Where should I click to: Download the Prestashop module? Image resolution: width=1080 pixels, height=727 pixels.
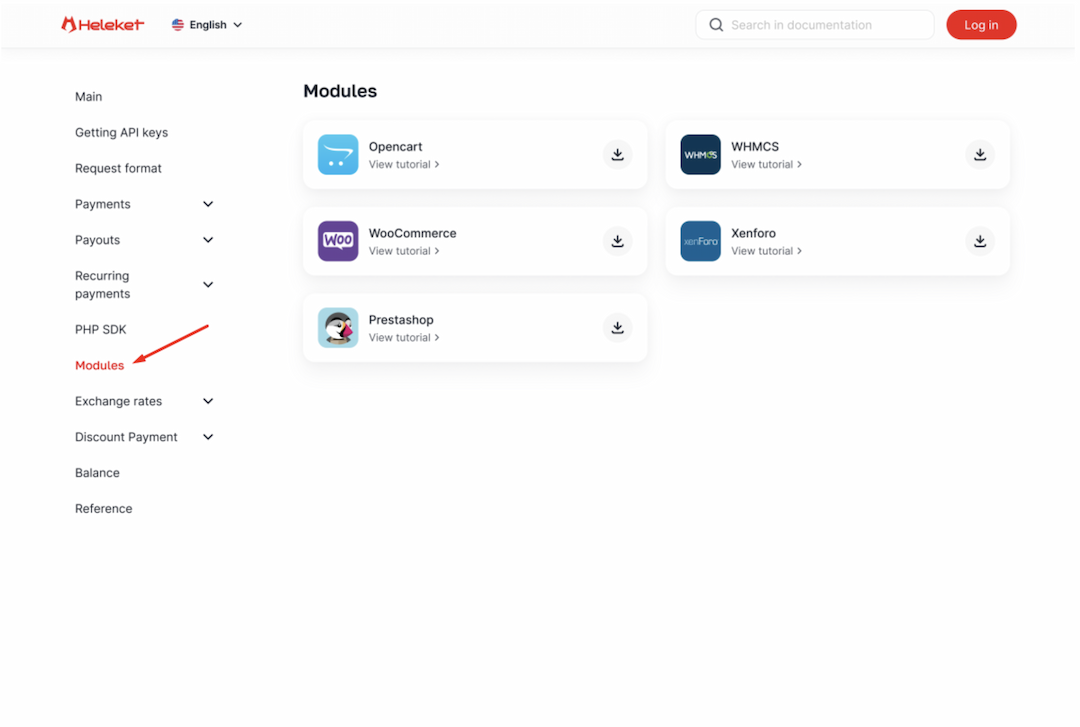618,327
